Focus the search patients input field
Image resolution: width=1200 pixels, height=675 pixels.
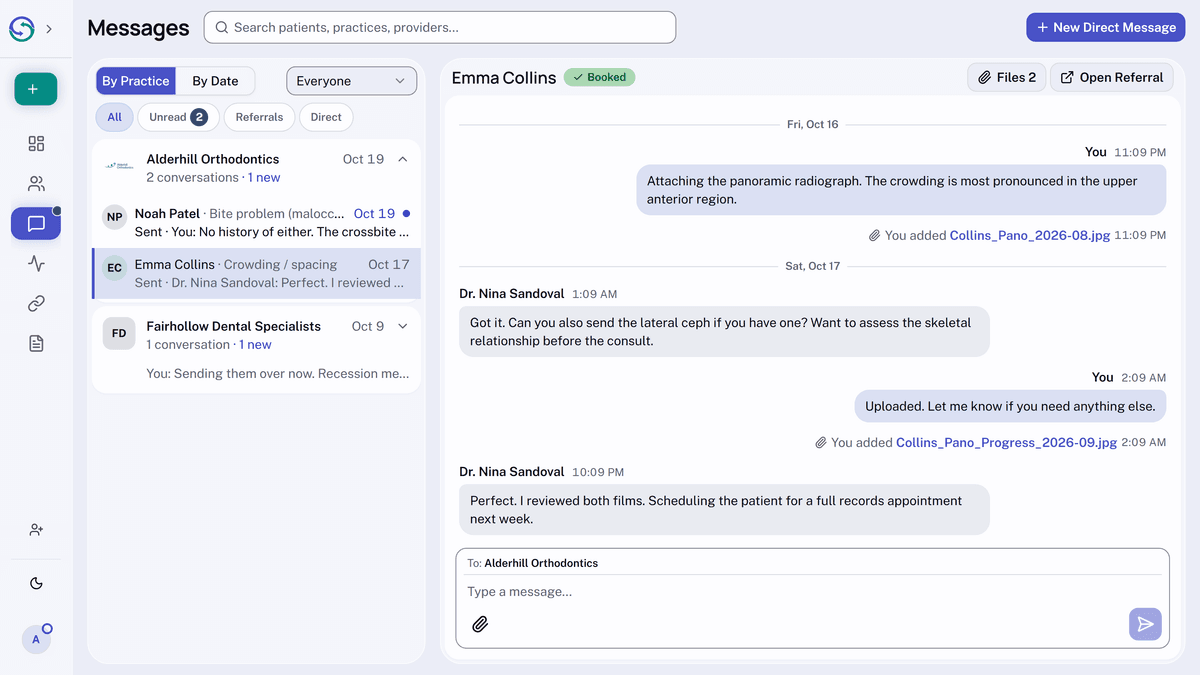[x=440, y=28]
